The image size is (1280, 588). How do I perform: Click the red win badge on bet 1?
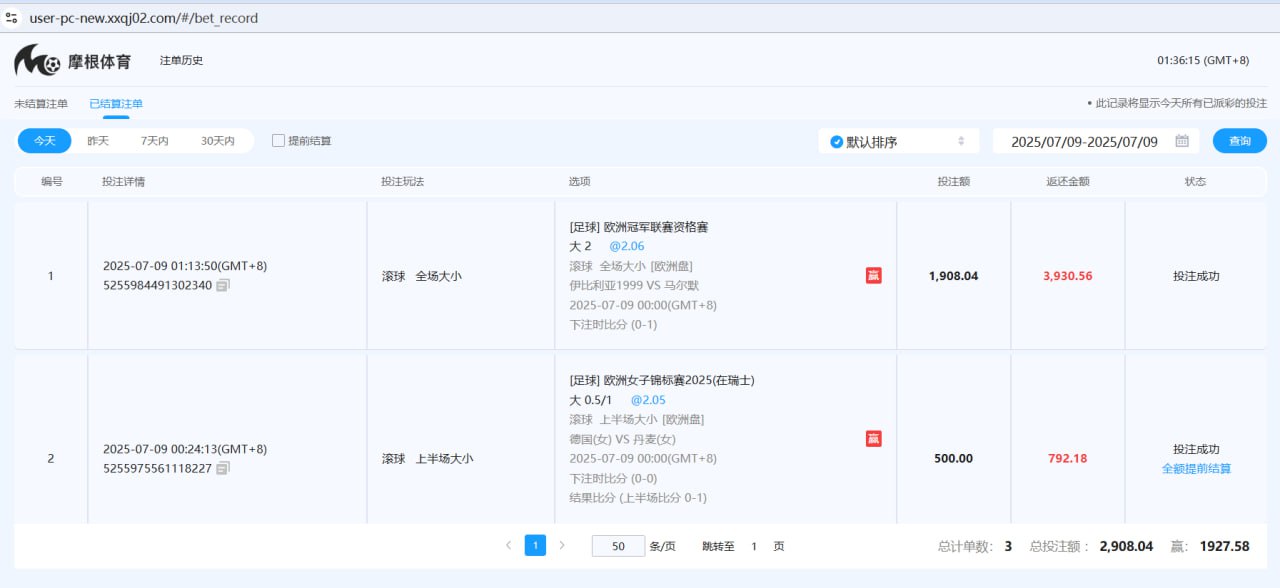click(x=873, y=275)
